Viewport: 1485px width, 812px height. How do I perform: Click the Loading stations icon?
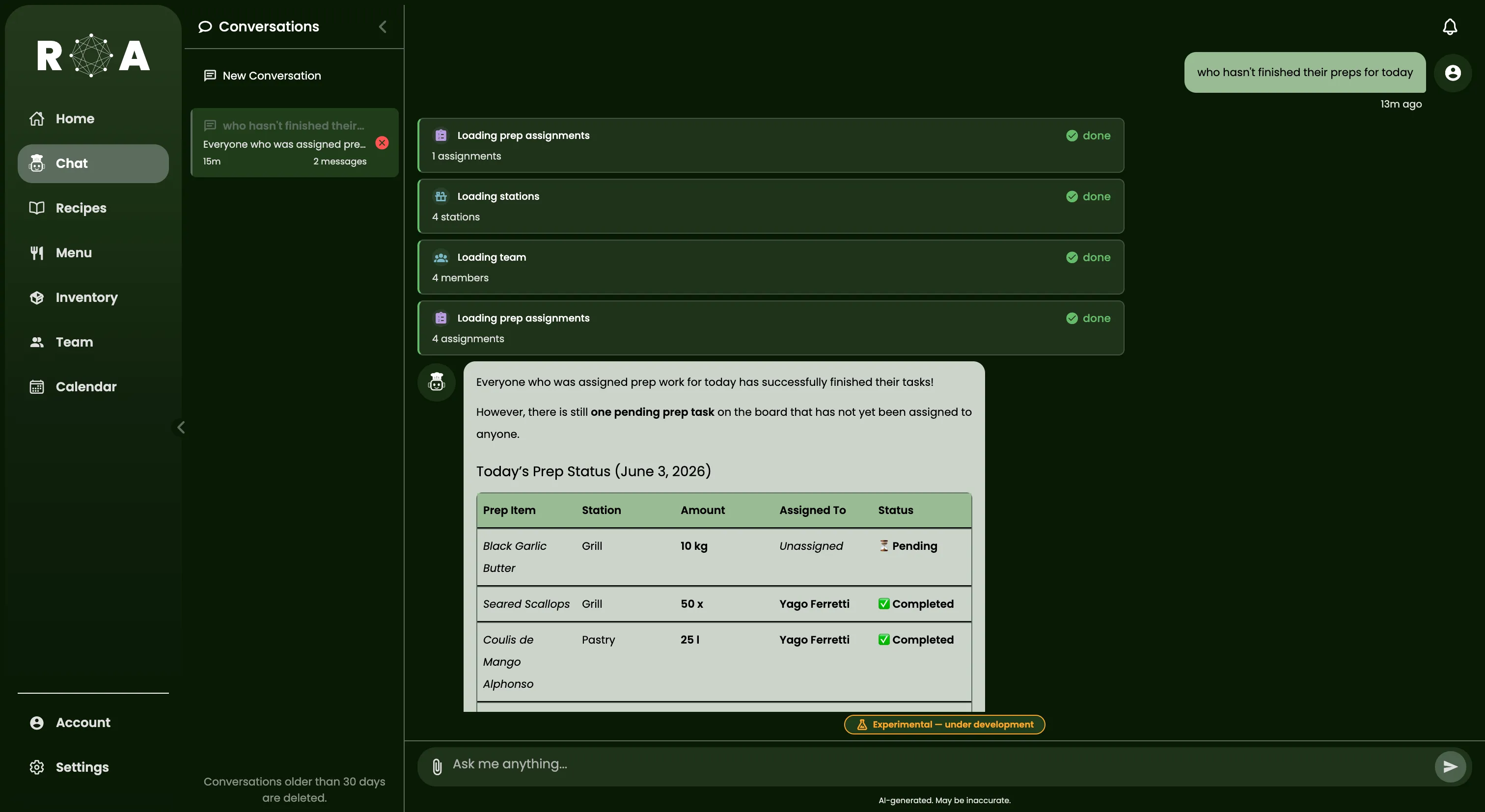(x=441, y=196)
